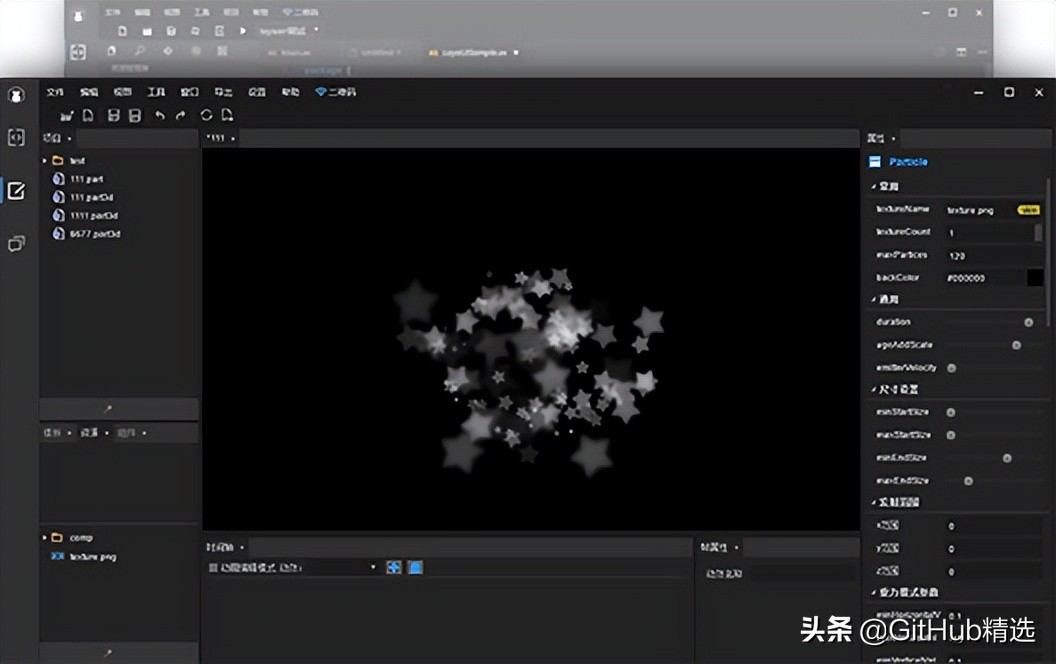Click the New File icon in the toolbar
This screenshot has width=1056, height=664.
[87, 114]
